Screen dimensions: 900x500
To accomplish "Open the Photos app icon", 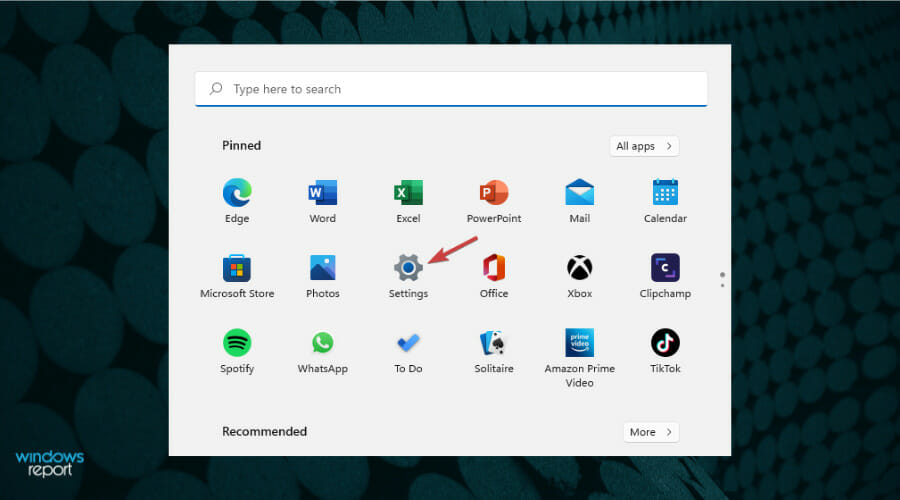I will tap(323, 268).
